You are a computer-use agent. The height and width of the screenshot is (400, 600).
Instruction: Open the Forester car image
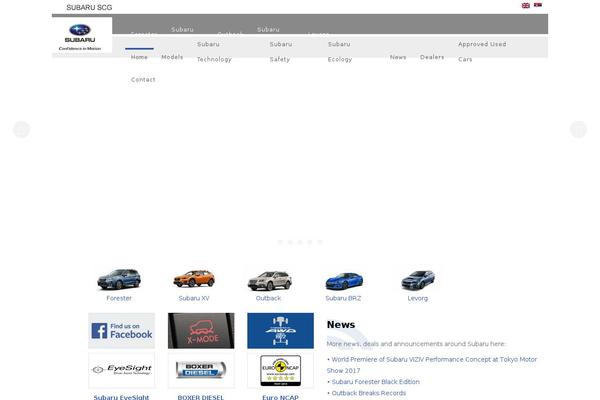pyautogui.click(x=119, y=279)
